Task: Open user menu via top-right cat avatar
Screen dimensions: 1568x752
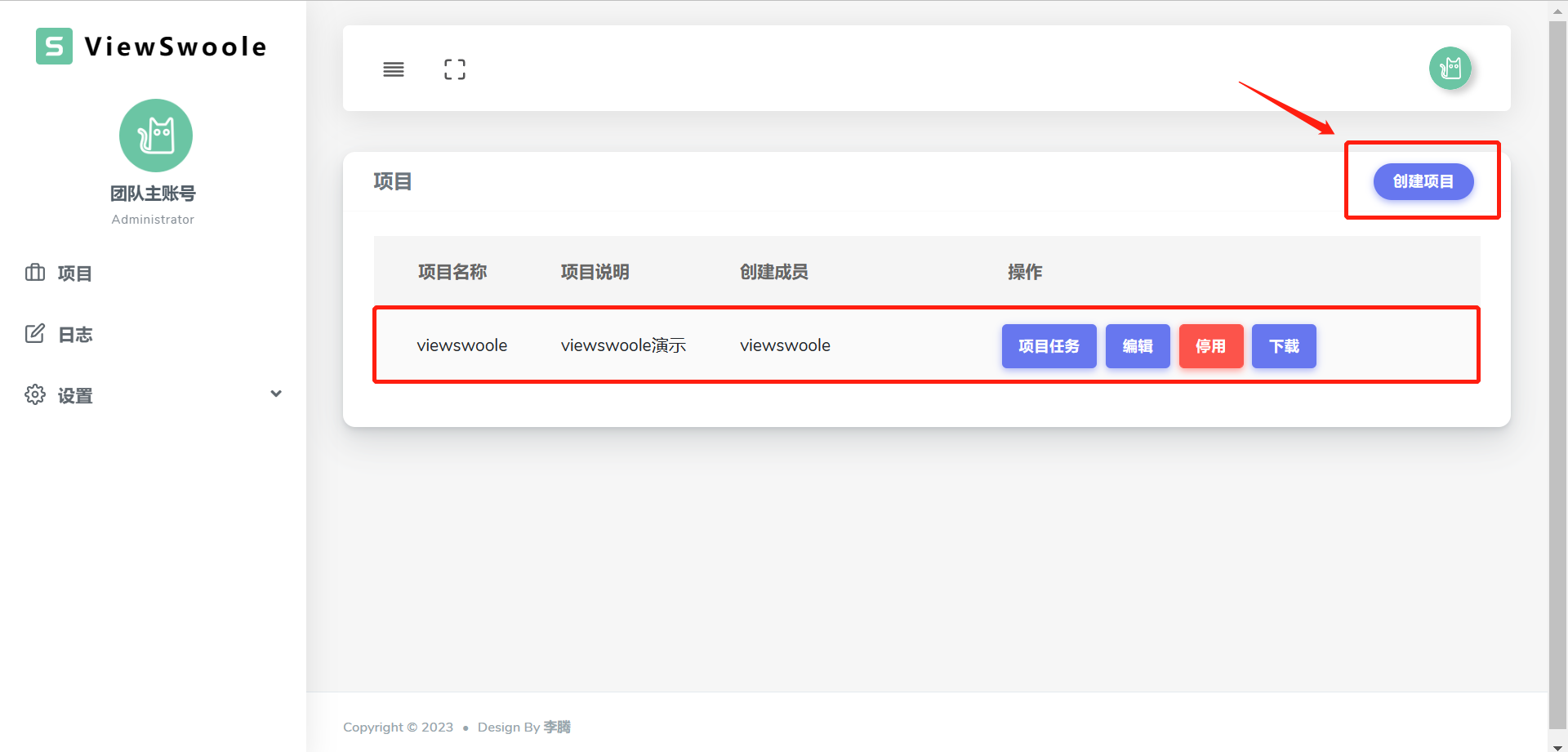Action: (1450, 68)
